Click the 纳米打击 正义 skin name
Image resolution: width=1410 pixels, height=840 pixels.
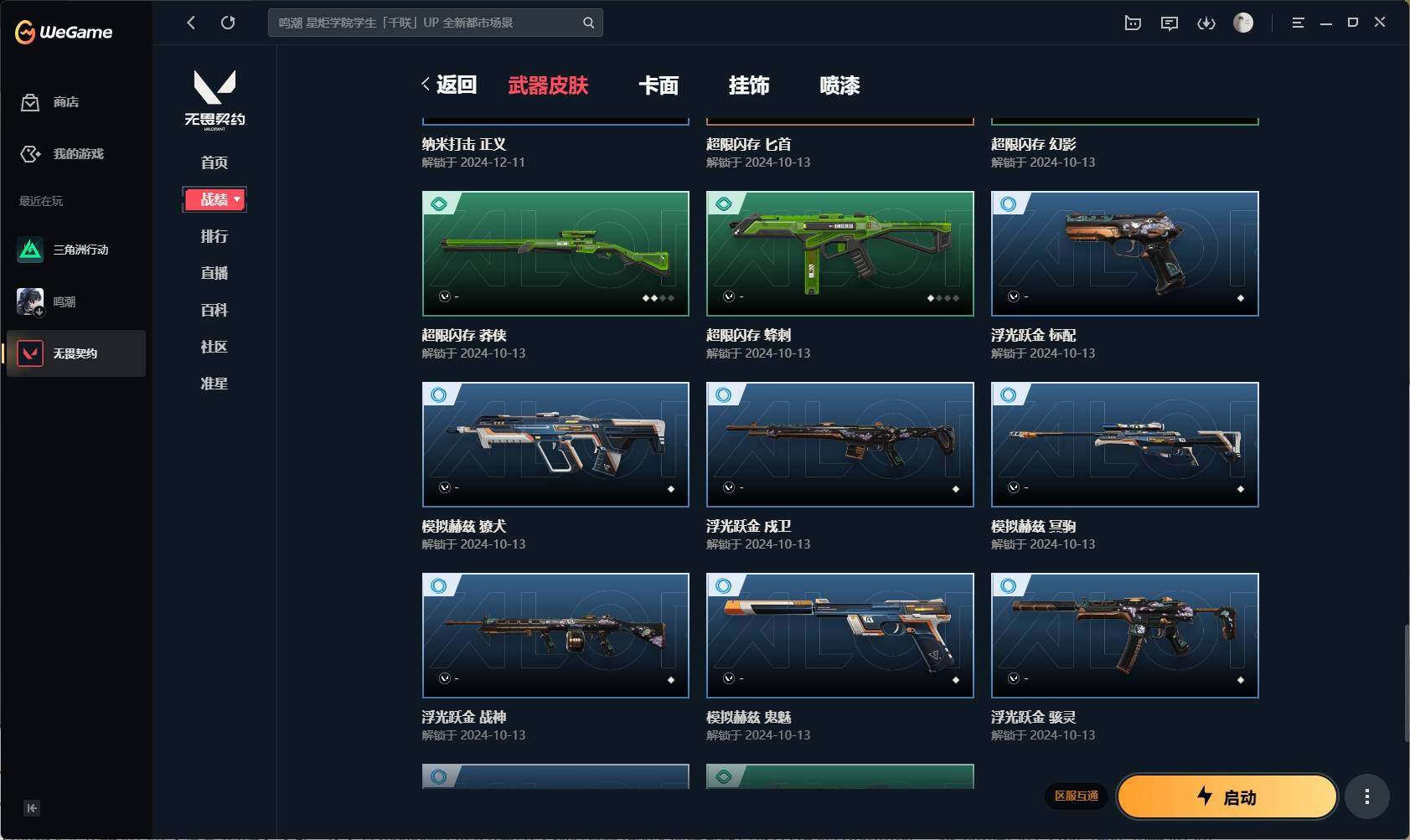click(x=464, y=144)
